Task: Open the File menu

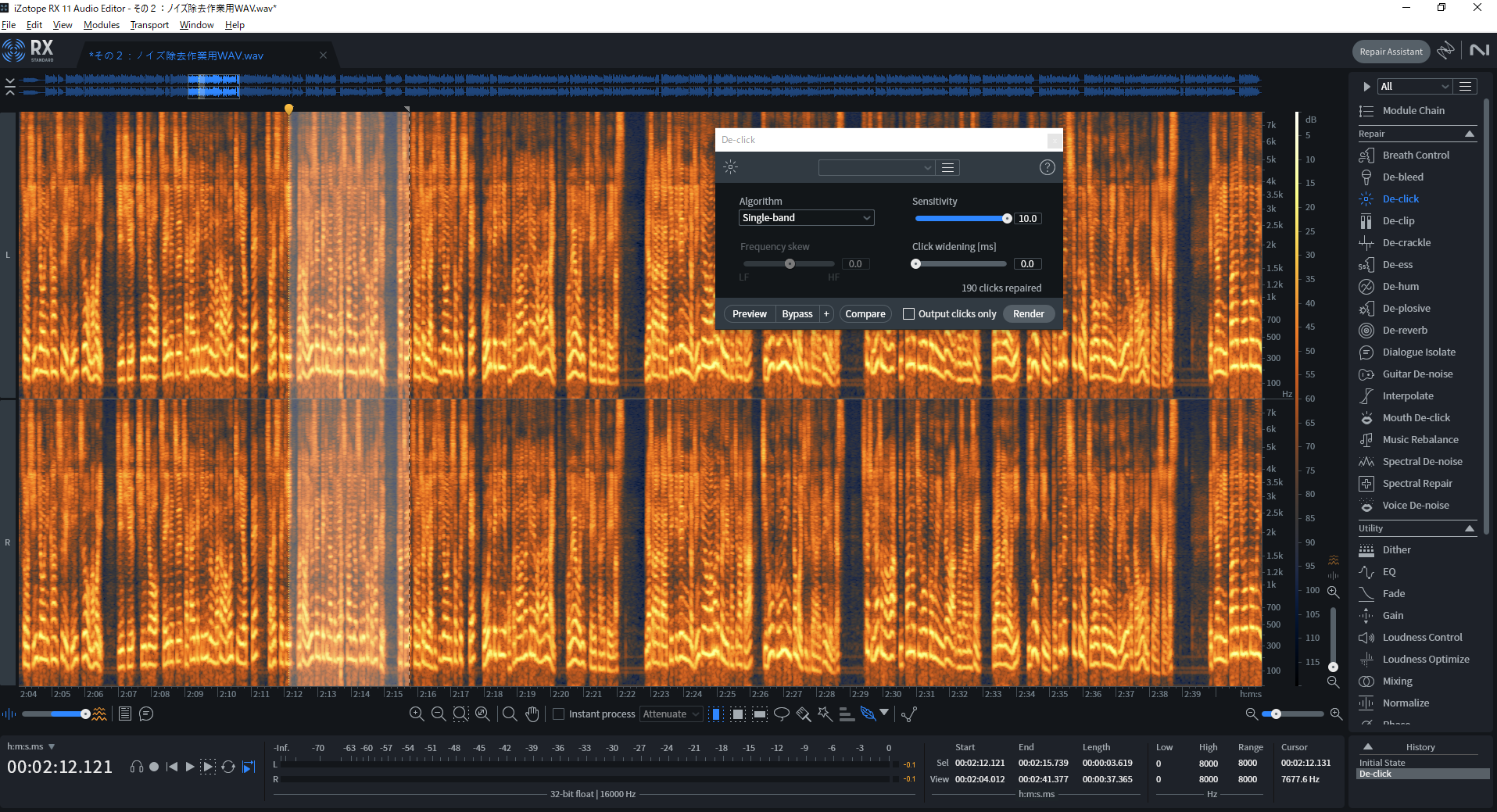Action: pyautogui.click(x=9, y=25)
